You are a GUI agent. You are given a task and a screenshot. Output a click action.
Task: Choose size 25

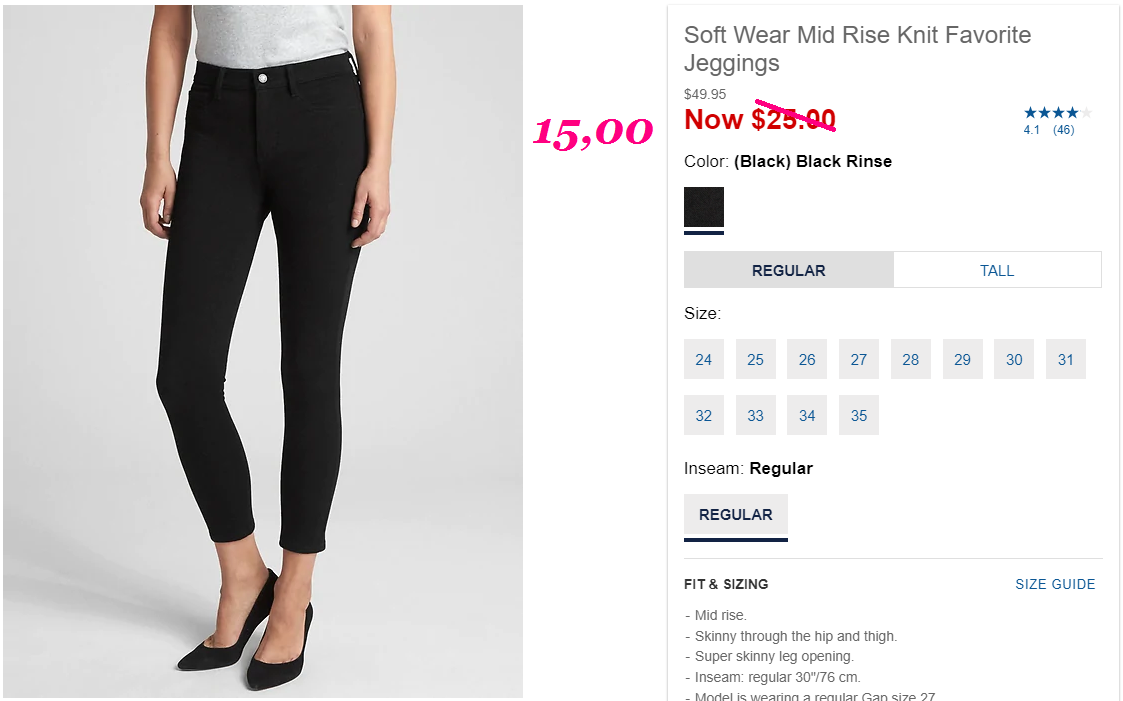click(x=756, y=359)
